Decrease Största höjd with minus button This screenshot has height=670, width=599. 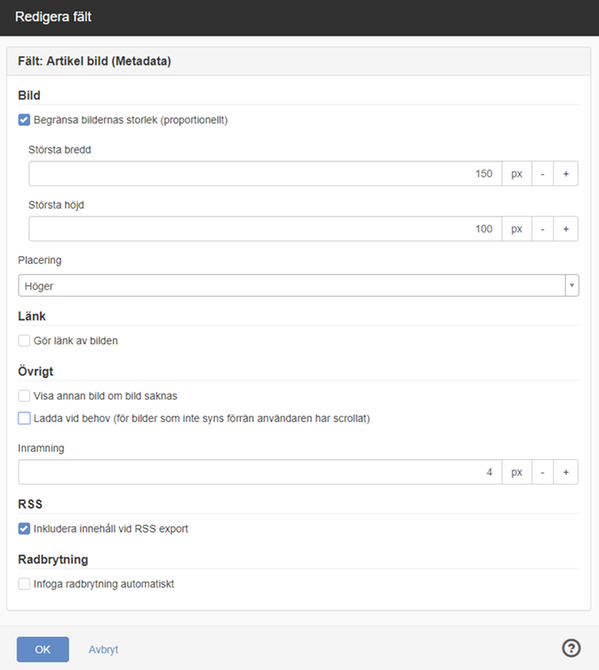(x=543, y=229)
